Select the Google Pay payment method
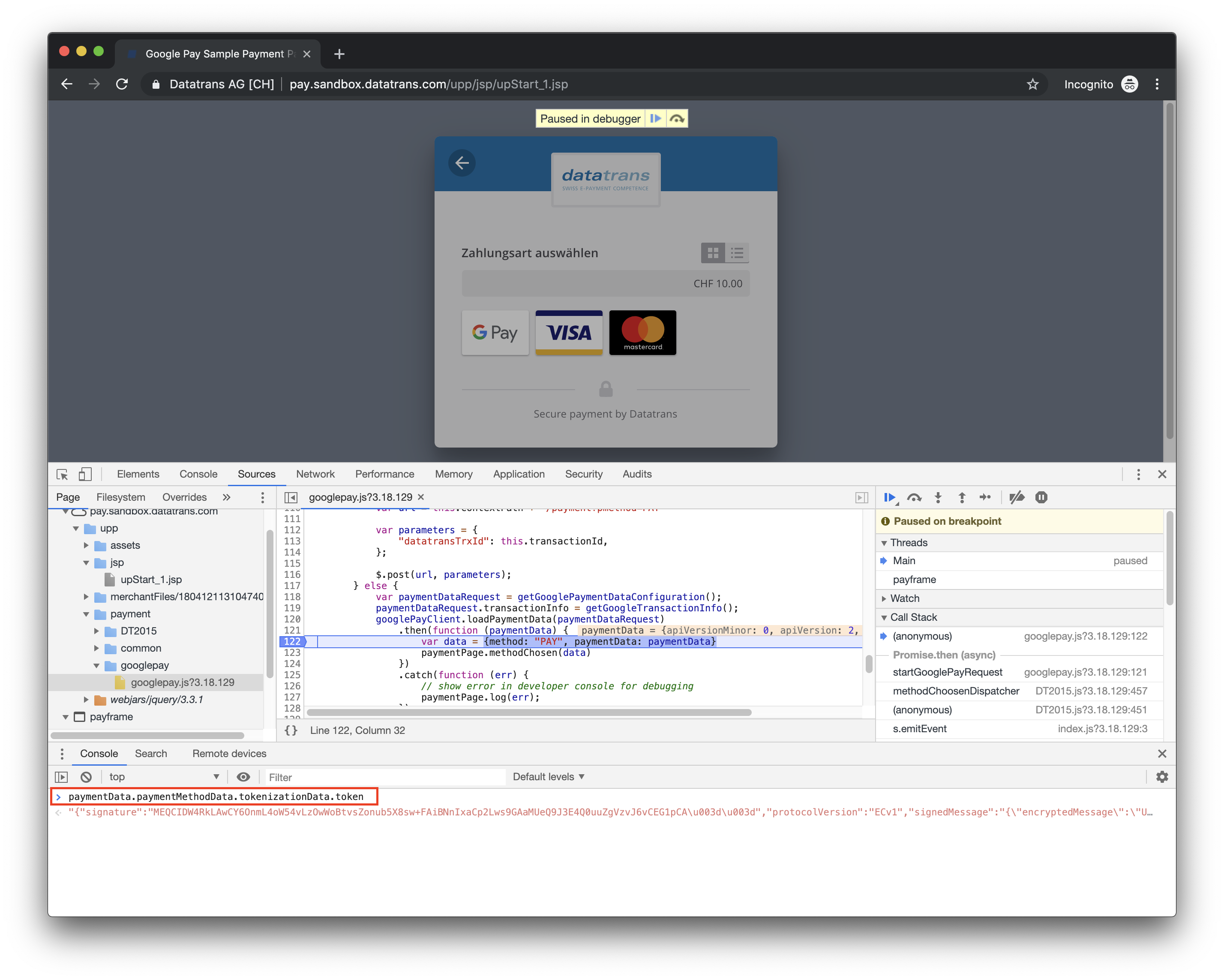The width and height of the screenshot is (1224, 980). click(x=495, y=333)
